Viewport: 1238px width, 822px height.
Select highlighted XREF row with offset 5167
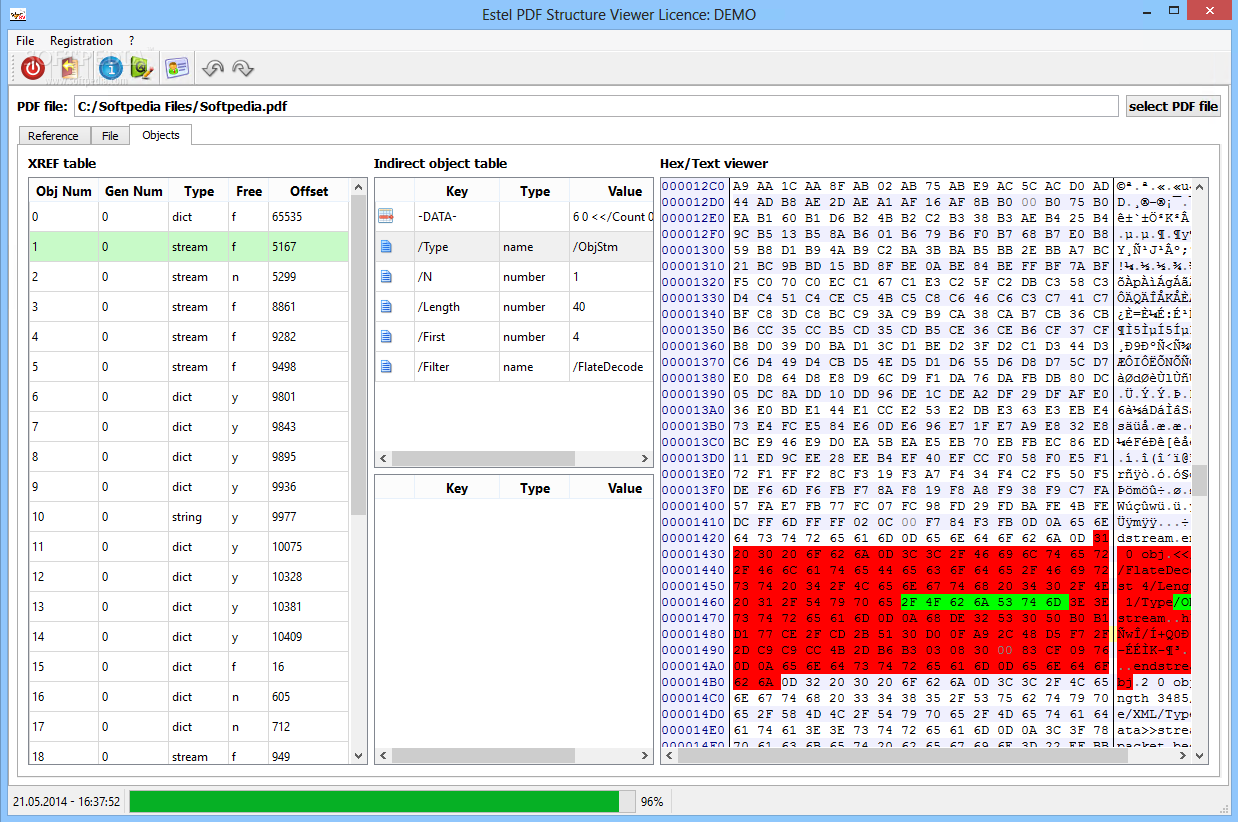point(189,247)
